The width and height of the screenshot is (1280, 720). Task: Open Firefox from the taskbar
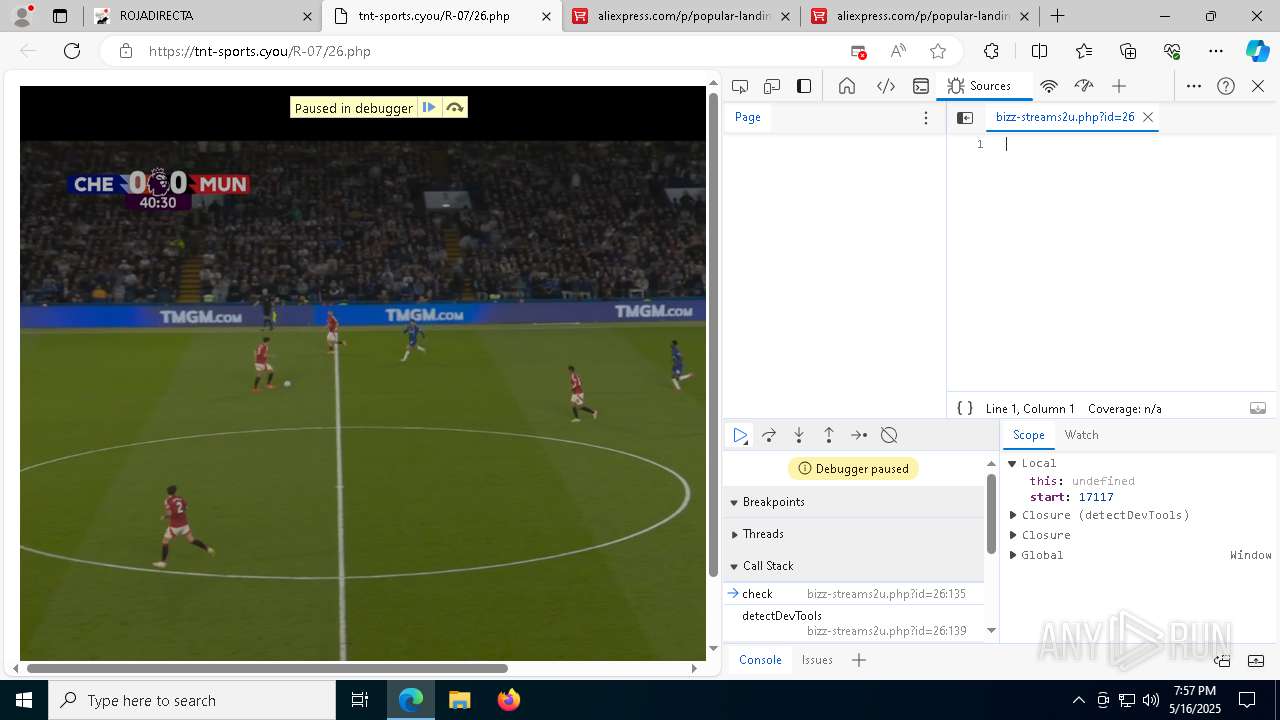[509, 700]
